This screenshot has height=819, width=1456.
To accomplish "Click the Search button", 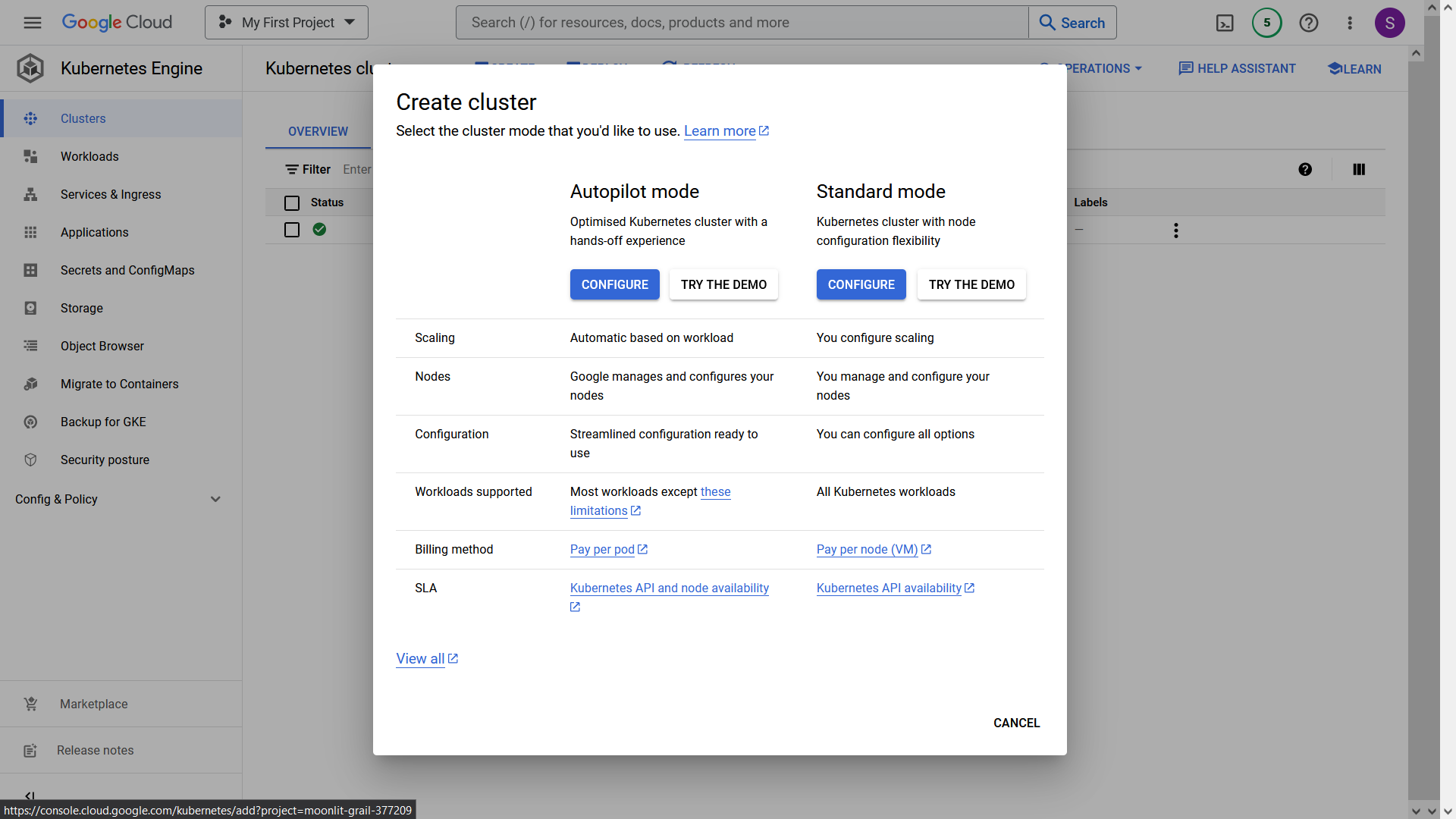I will [x=1072, y=23].
